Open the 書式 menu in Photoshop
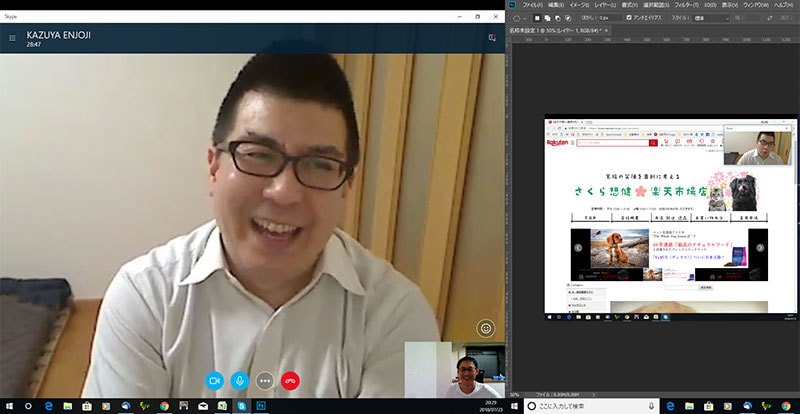800x414 pixels. coord(631,5)
